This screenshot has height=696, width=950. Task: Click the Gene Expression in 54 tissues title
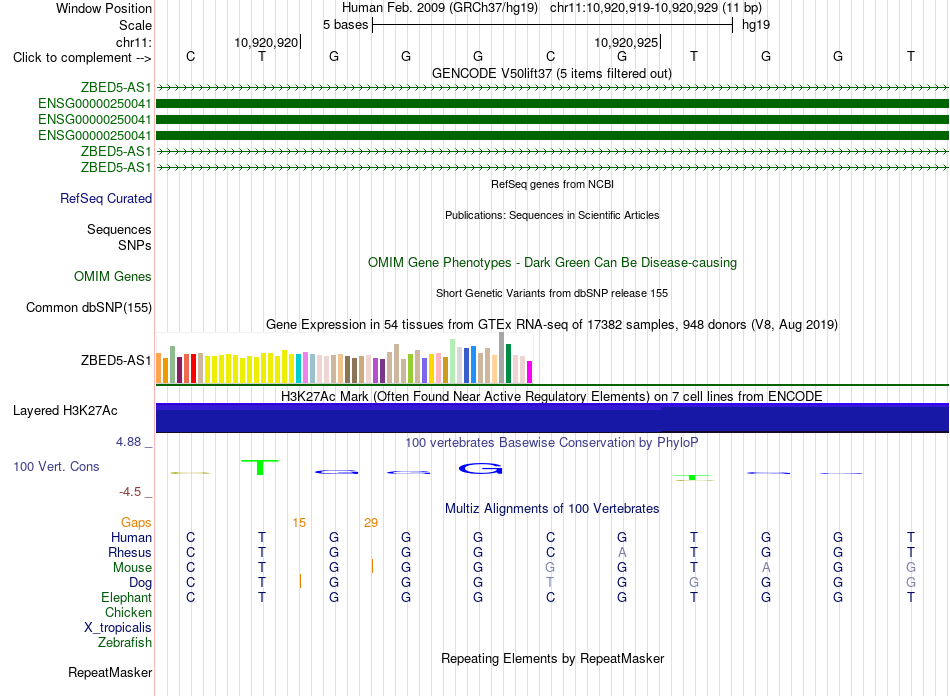pyautogui.click(x=552, y=324)
